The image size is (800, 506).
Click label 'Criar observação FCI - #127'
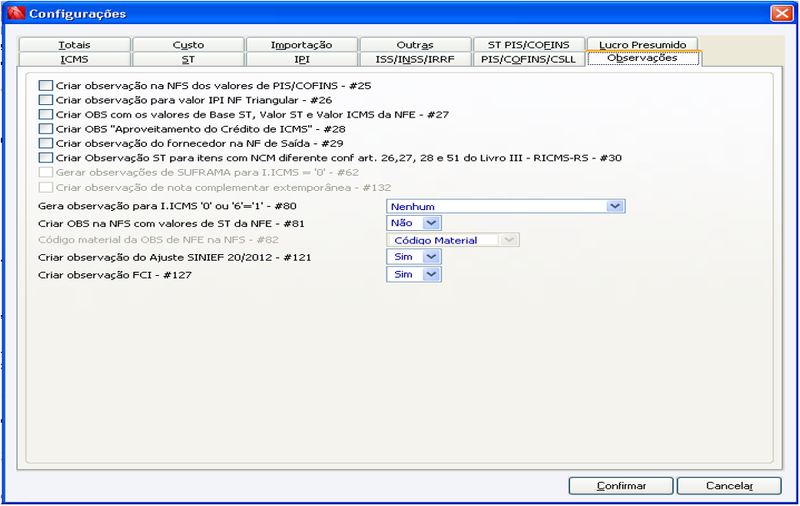click(x=115, y=275)
